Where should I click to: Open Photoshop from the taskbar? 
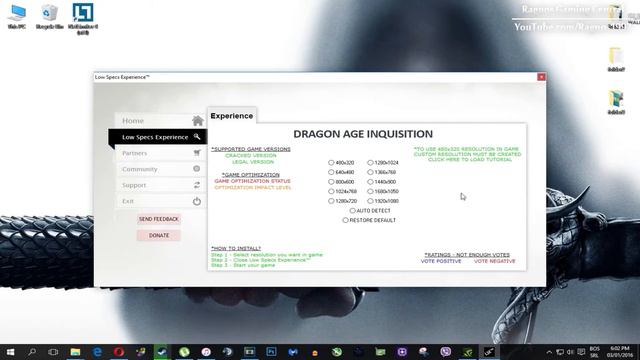tap(271, 352)
